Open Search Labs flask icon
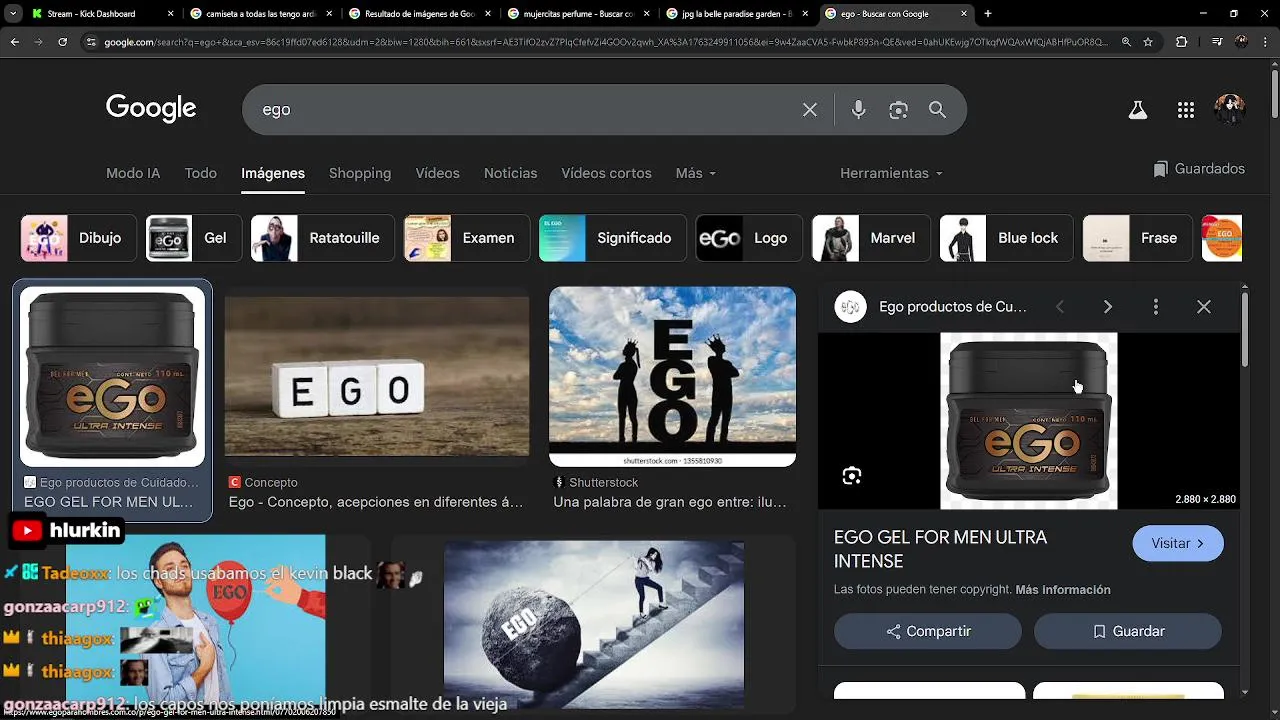This screenshot has height=720, width=1280. click(1137, 110)
